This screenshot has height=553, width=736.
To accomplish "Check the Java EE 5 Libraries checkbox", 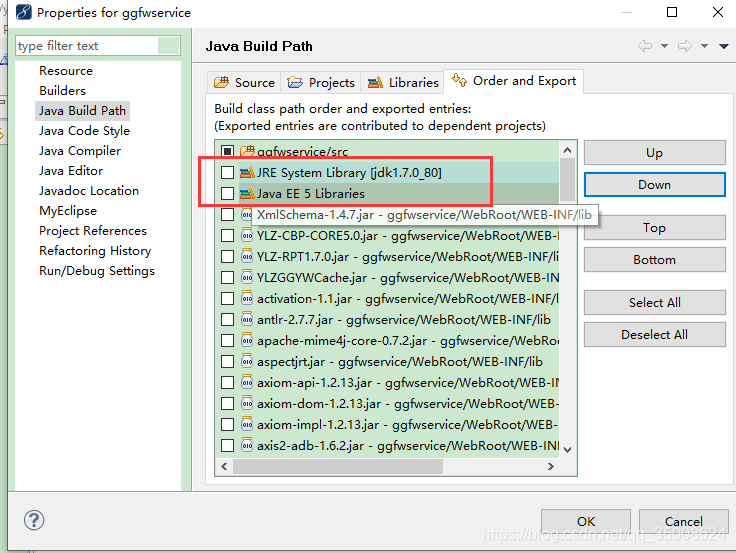I will tap(227, 193).
